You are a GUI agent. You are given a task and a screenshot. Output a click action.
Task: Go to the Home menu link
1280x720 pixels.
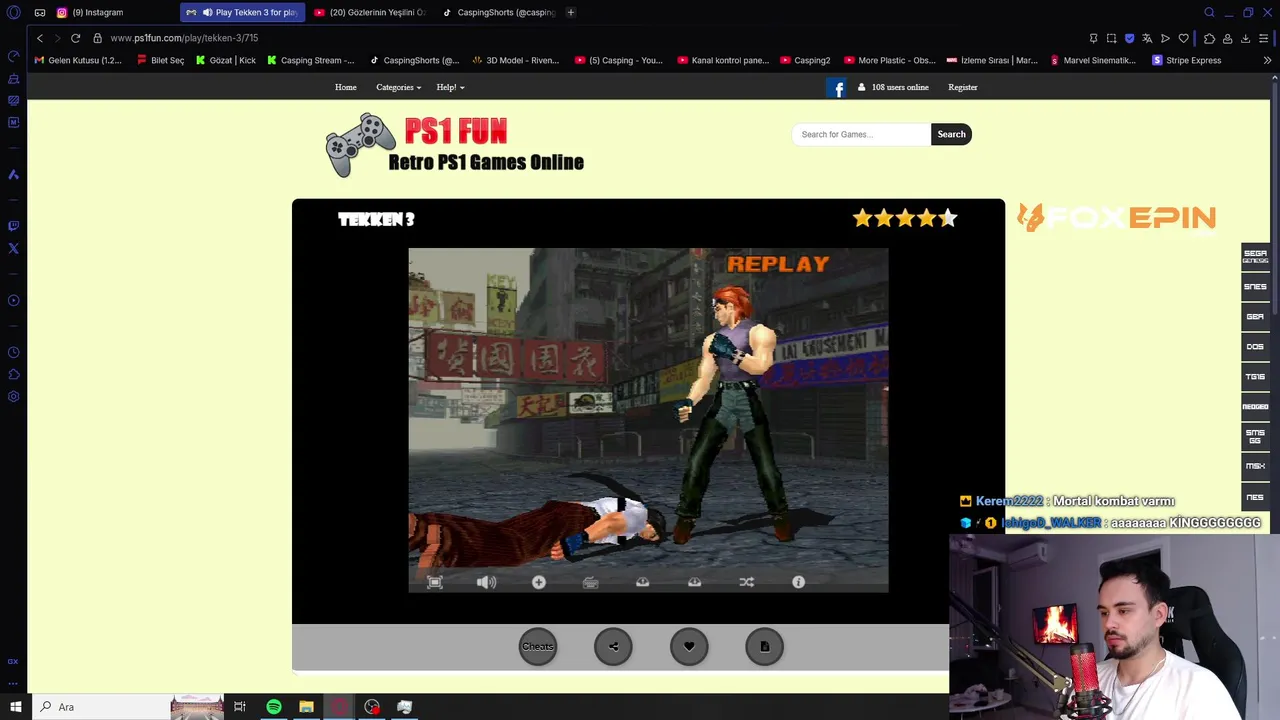[345, 87]
